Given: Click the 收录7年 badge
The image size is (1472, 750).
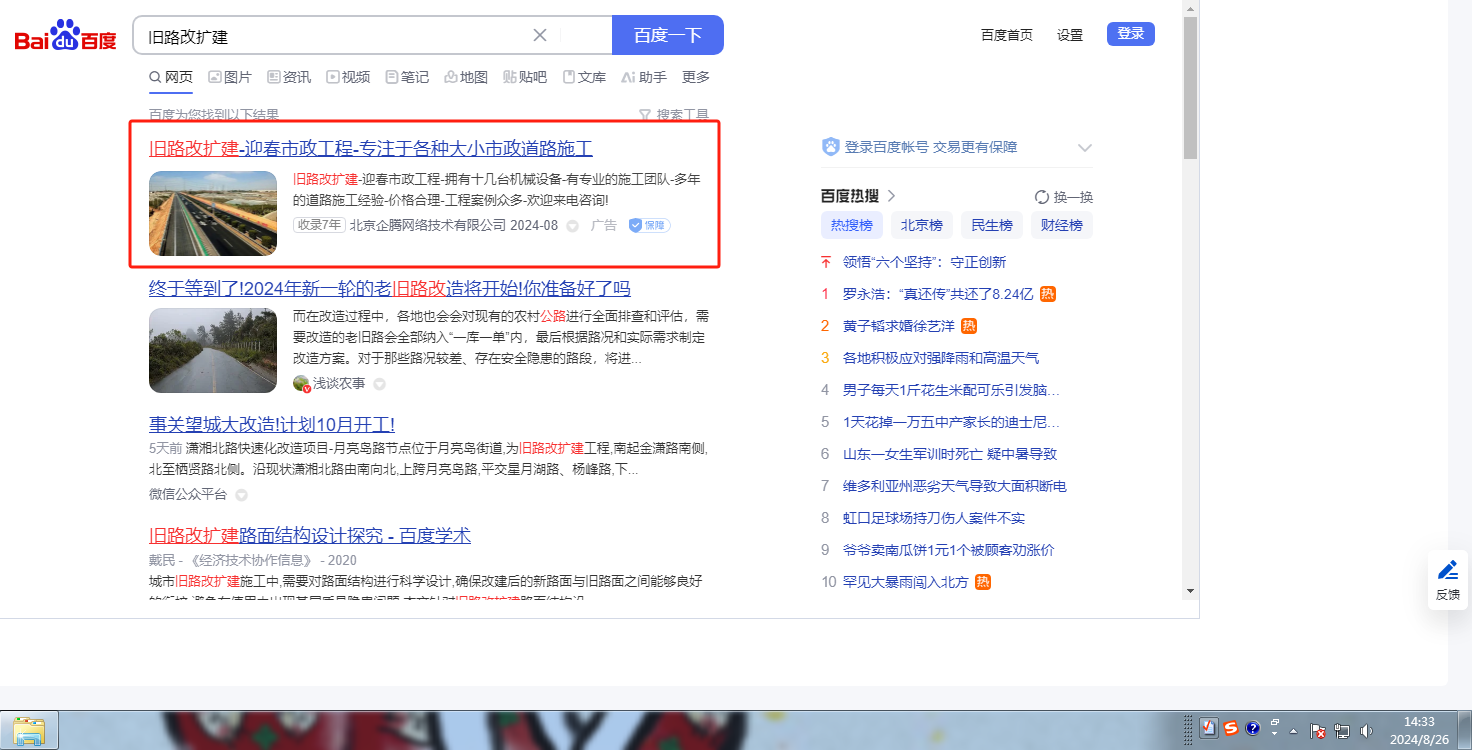Looking at the screenshot, I should click(319, 225).
